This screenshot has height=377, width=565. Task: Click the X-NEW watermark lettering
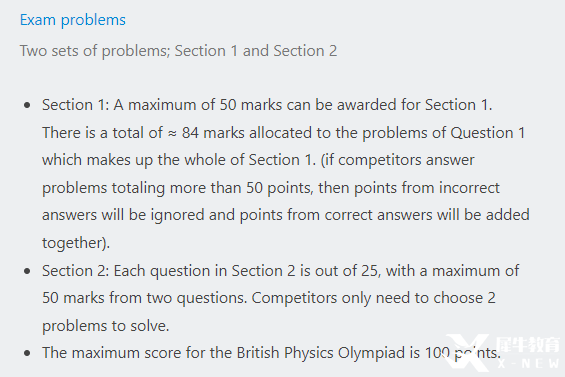[529, 363]
